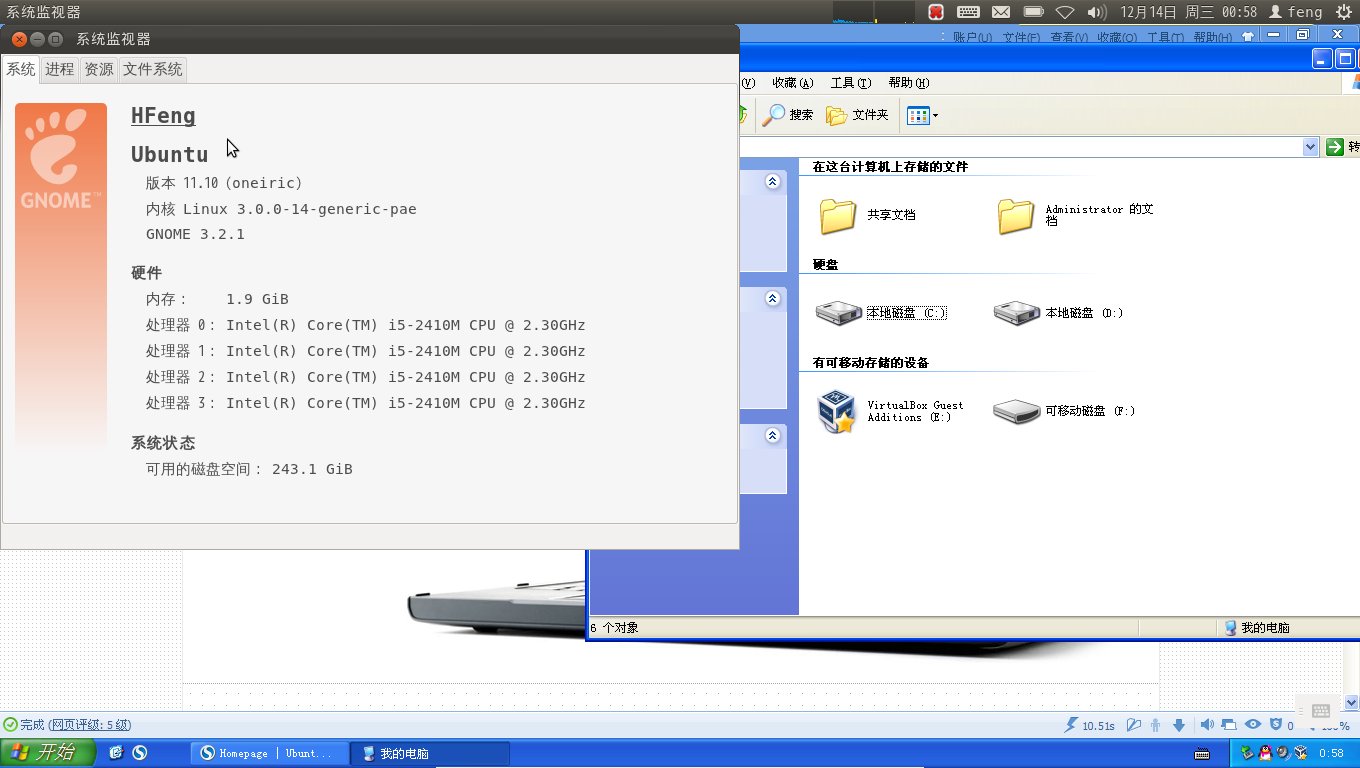Click the 0:58 Windows taskbar clock
This screenshot has width=1360, height=768.
pos(1331,753)
